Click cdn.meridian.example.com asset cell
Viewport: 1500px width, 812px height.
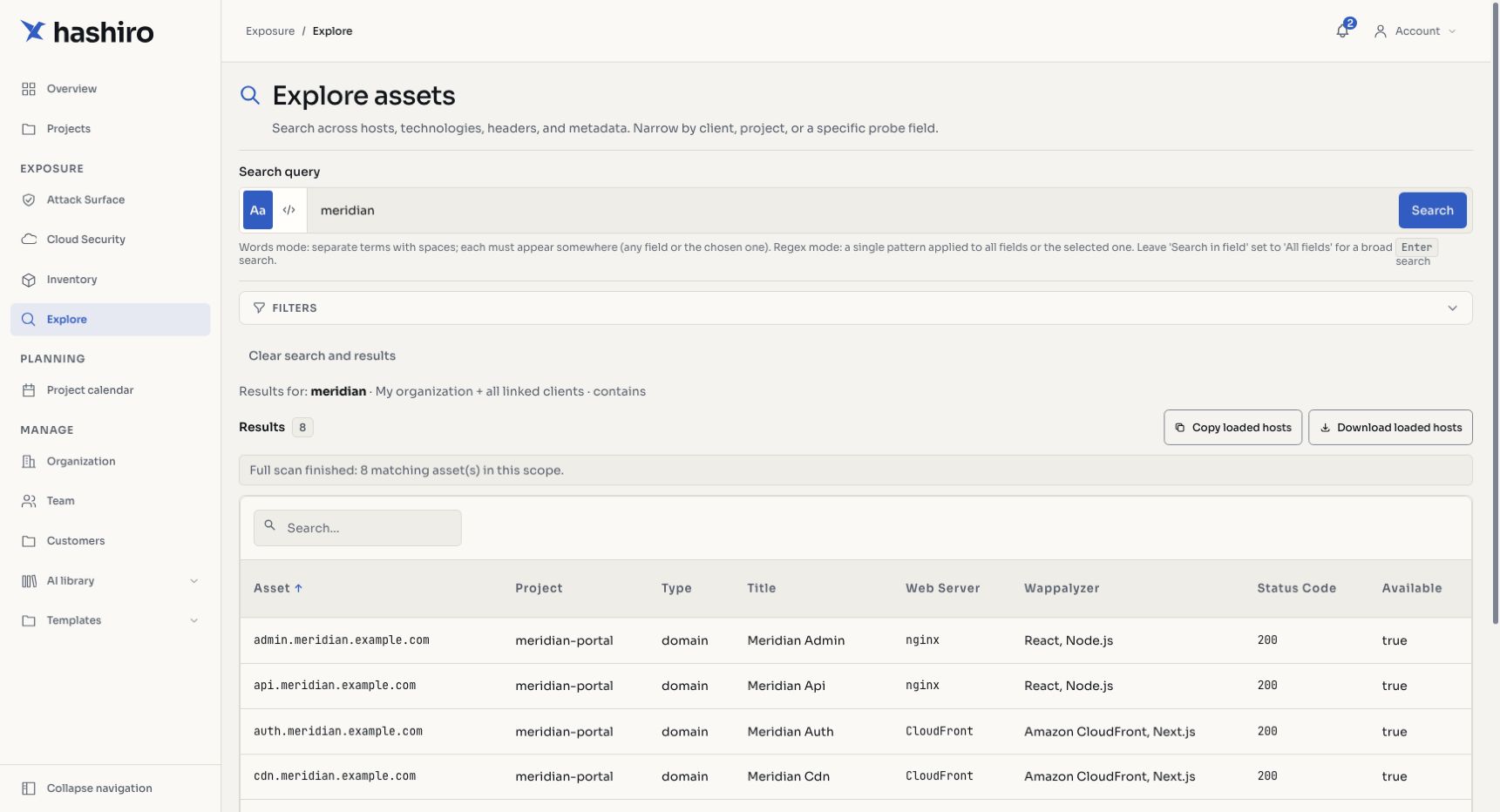point(335,776)
